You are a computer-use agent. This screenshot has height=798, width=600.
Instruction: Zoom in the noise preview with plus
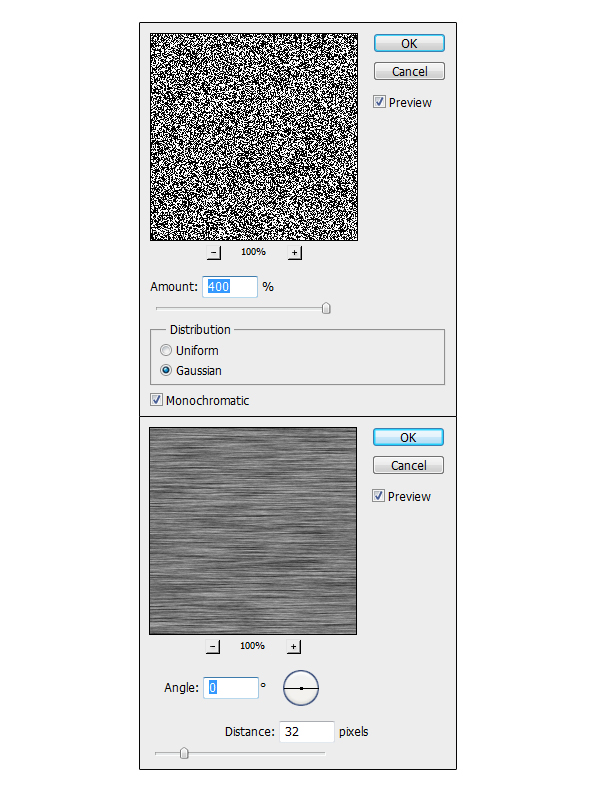click(295, 252)
